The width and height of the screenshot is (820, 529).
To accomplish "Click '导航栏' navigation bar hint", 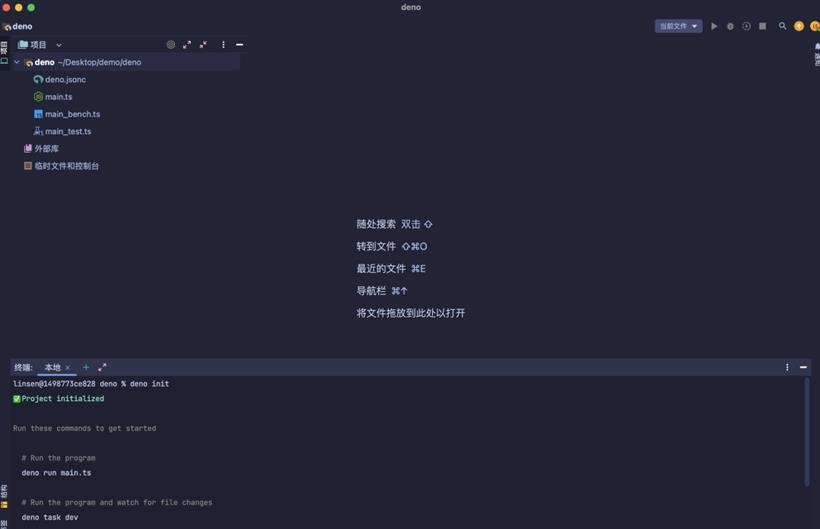I will 382,291.
